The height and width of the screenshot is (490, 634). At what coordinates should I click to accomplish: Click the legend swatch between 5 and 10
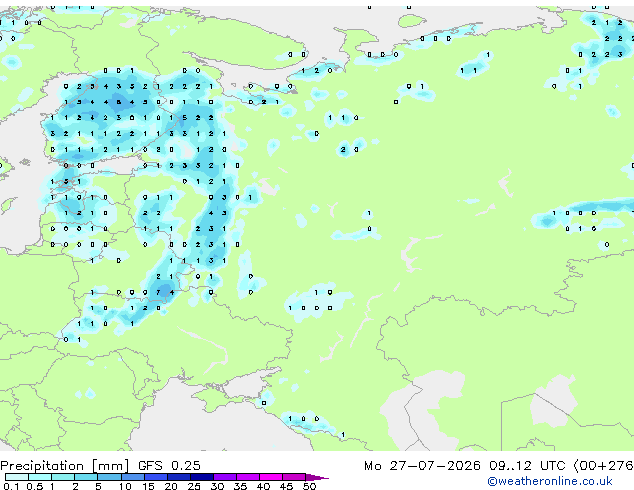(x=109, y=477)
